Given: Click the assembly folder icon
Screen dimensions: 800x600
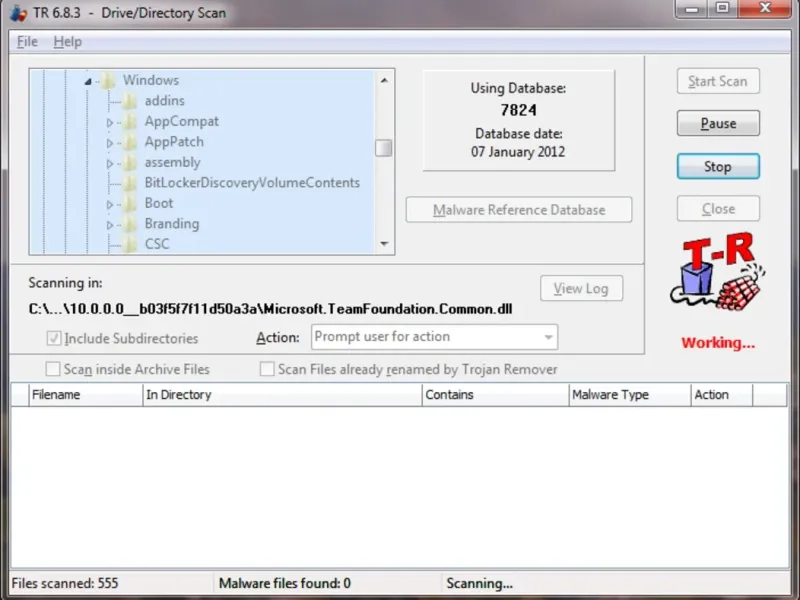Looking at the screenshot, I should (x=130, y=162).
